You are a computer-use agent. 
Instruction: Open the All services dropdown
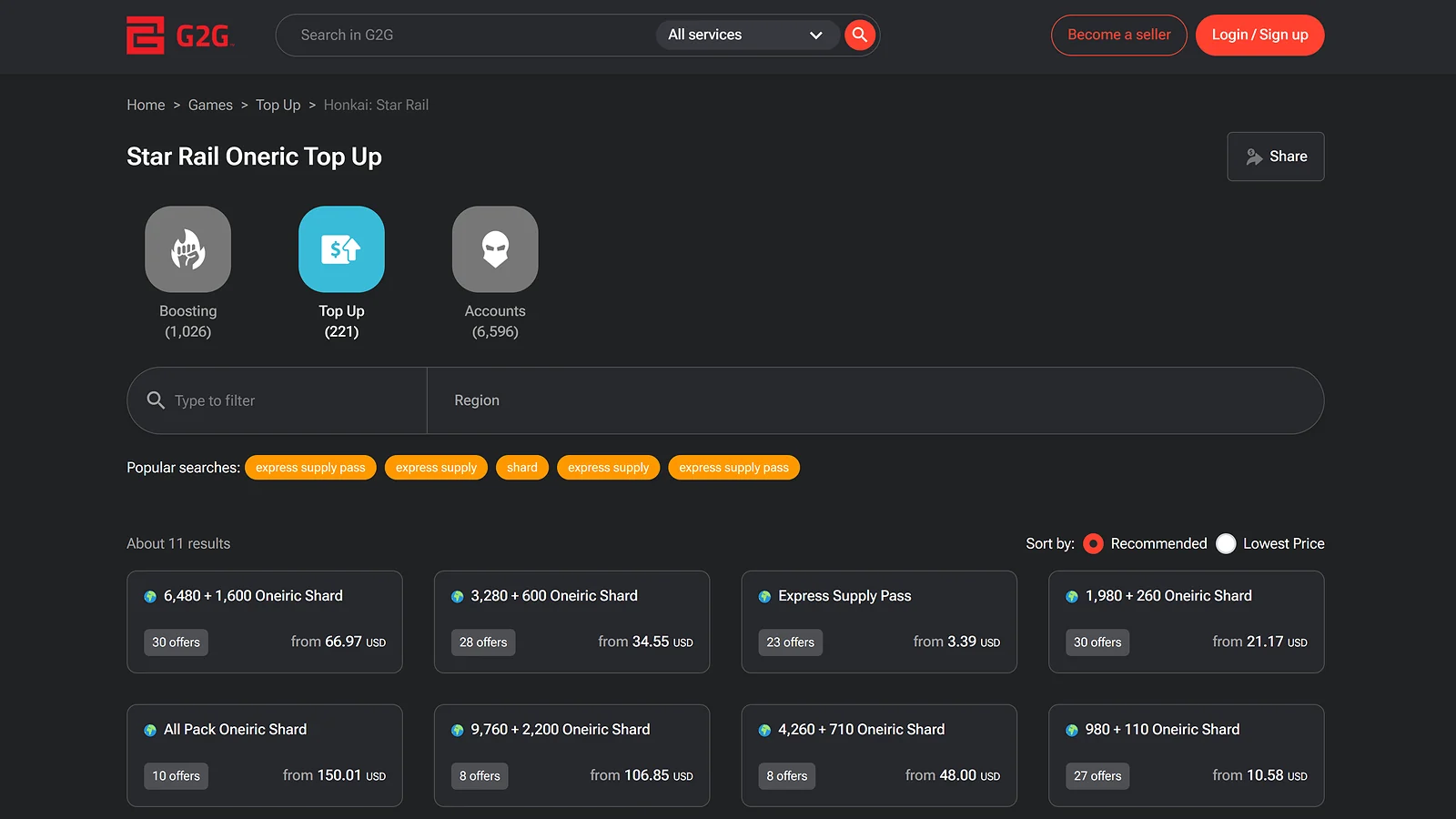pos(746,35)
